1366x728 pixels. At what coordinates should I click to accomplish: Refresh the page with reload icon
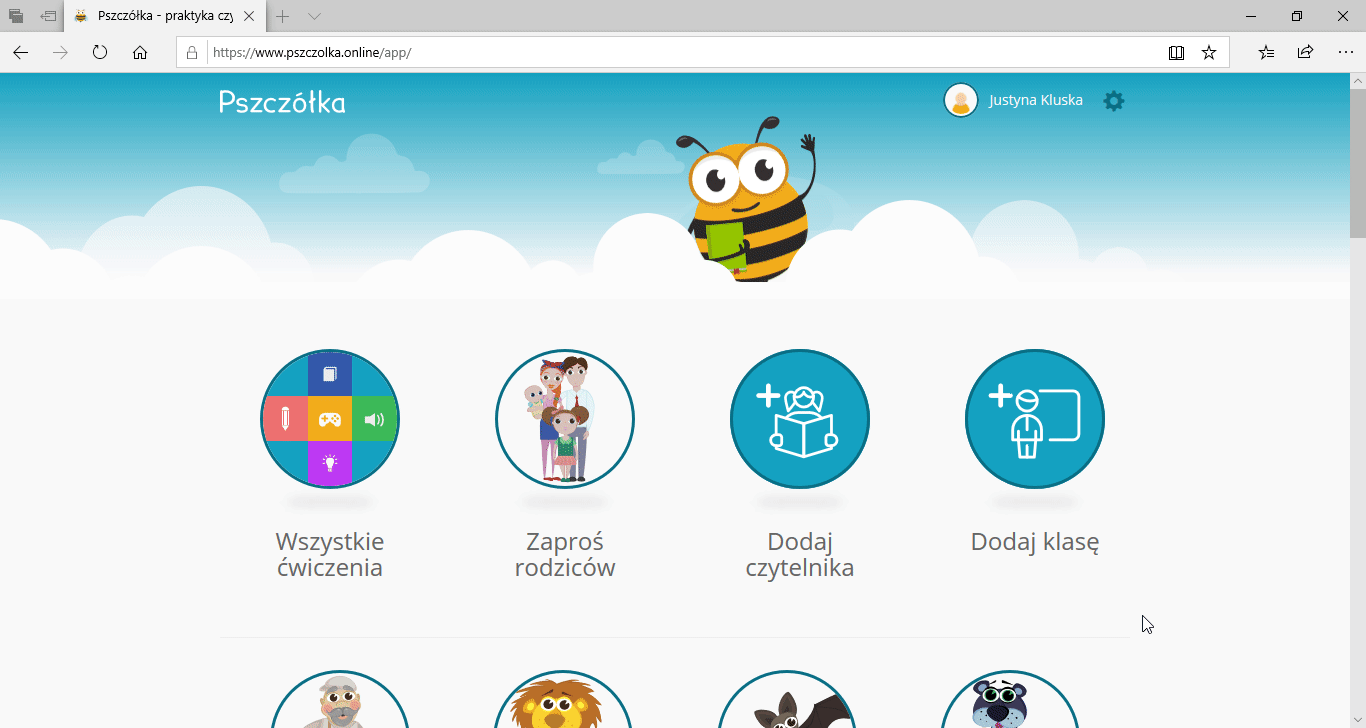point(100,53)
